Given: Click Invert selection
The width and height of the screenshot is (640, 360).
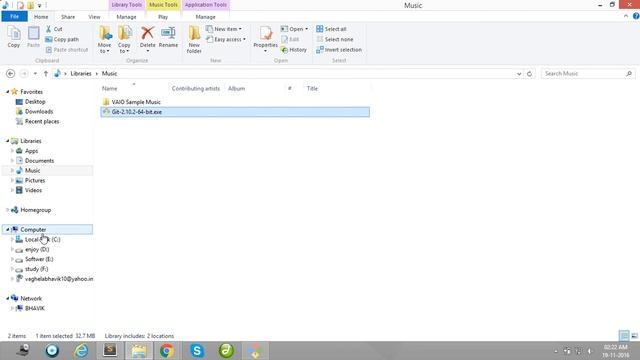Looking at the screenshot, I should coord(339,49).
